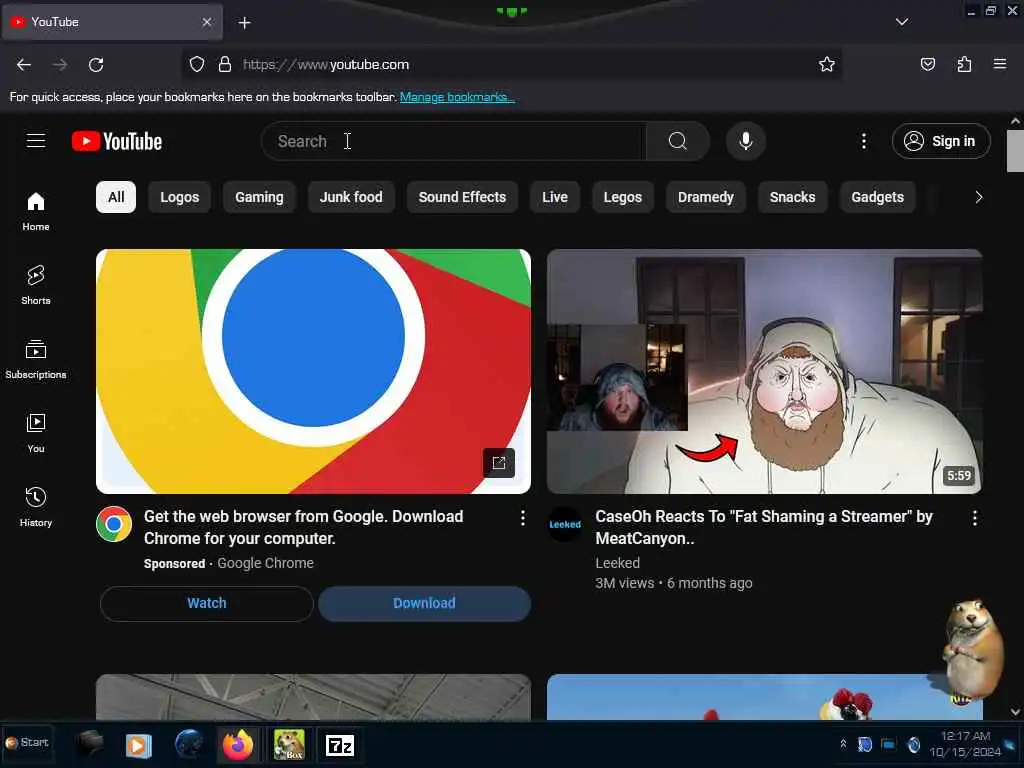Open the media player taskbar icon

point(138,744)
